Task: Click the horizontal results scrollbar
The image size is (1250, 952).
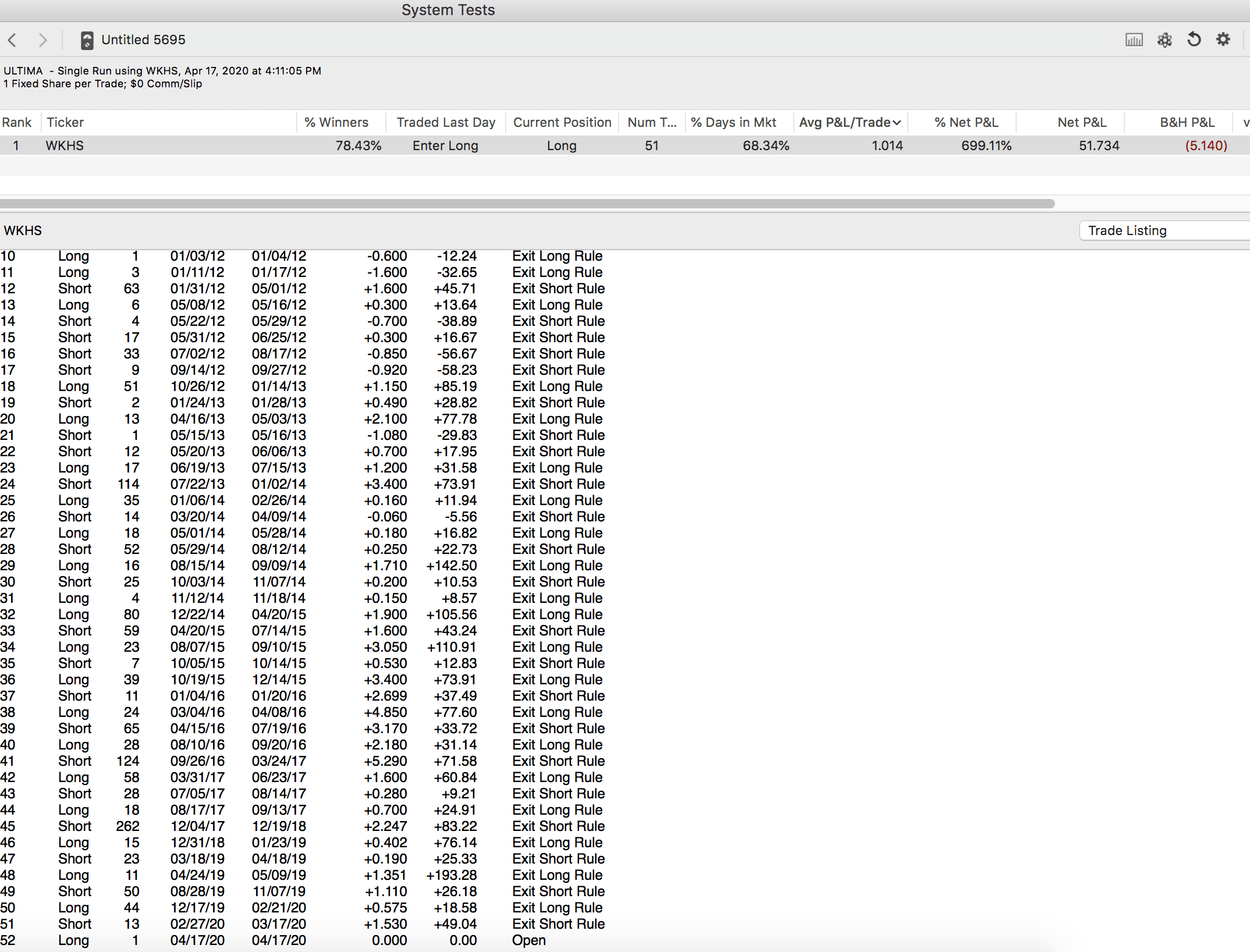Action: click(x=524, y=204)
